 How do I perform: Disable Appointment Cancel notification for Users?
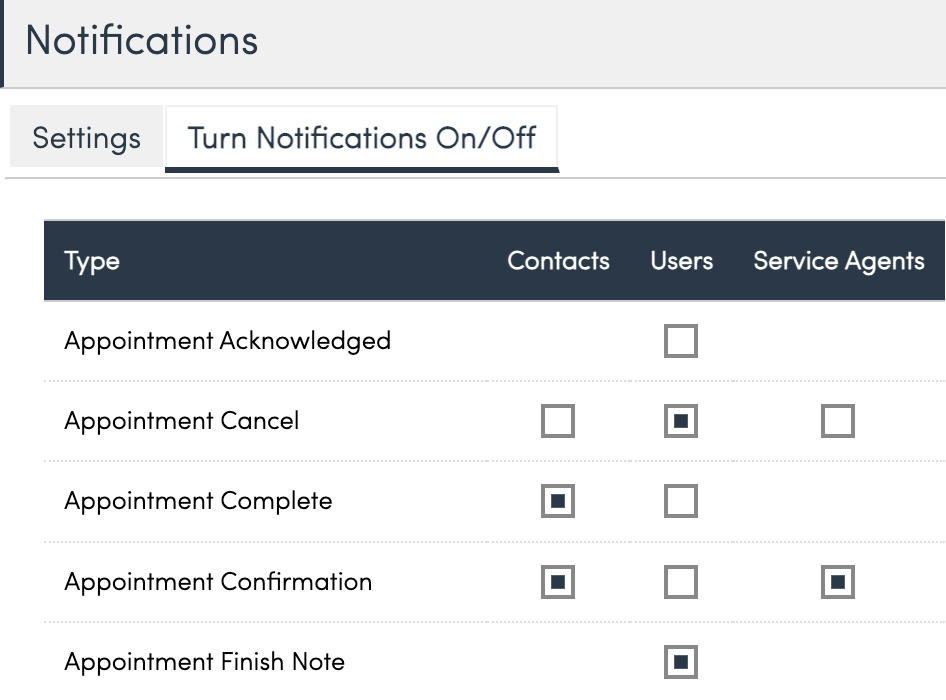pyautogui.click(x=681, y=421)
